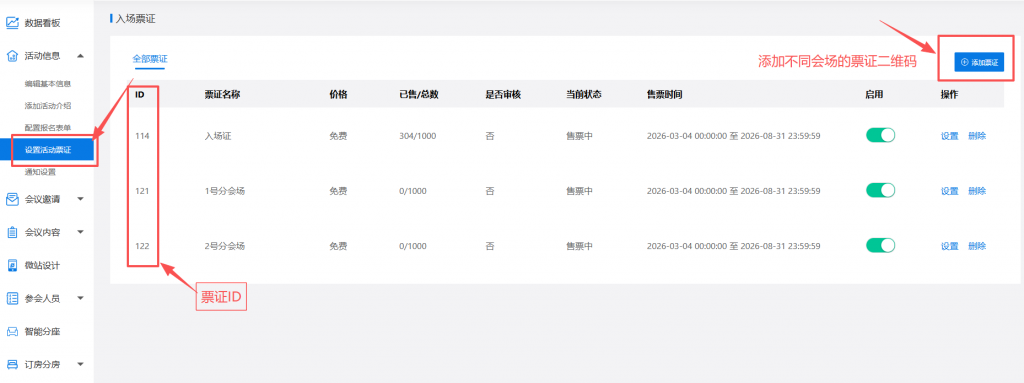Click the 当前状态 column header

coord(583,94)
